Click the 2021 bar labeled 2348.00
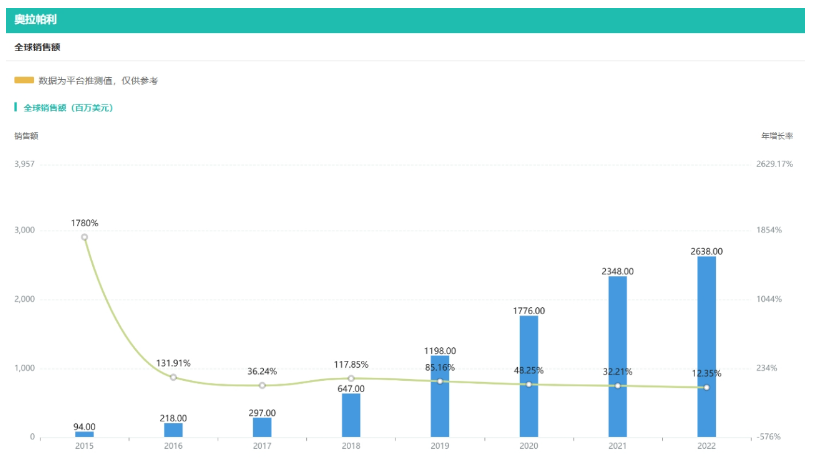 (617, 357)
